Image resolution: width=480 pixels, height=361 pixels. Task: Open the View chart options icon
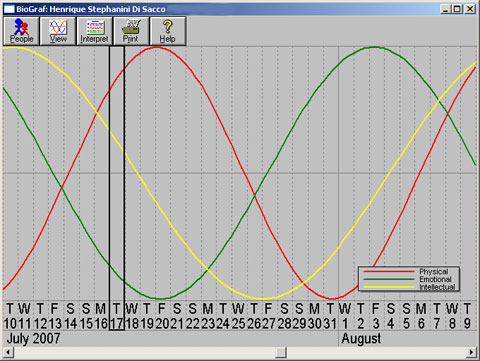pos(58,31)
